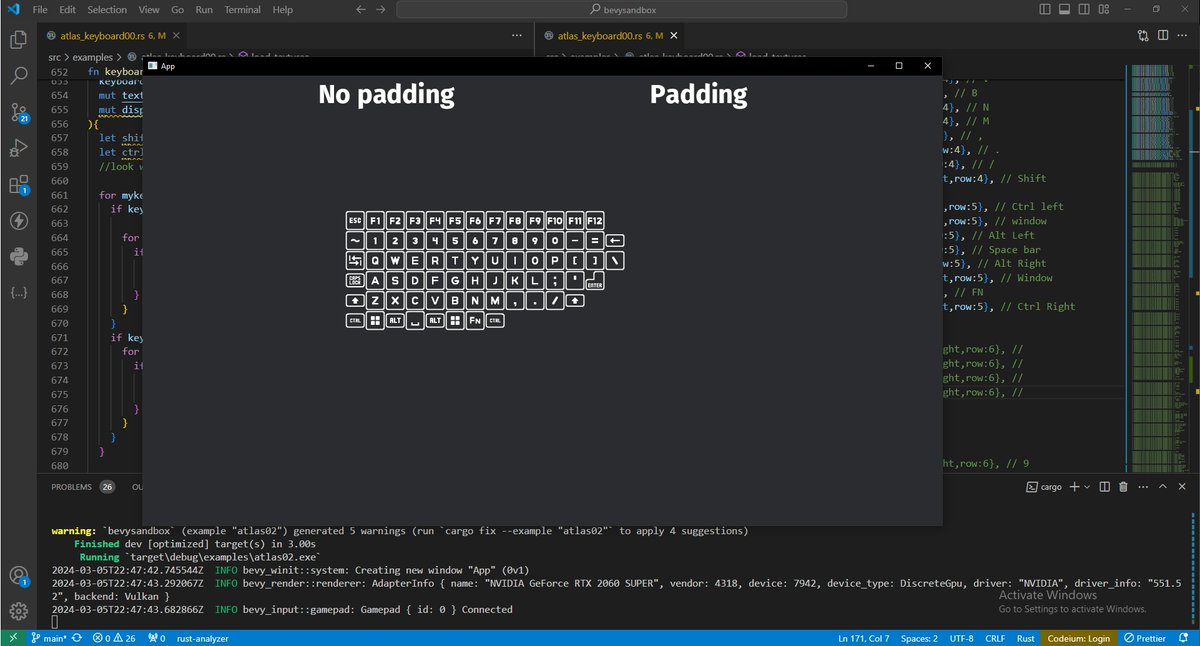Go forward using the right arrow
1200x646 pixels.
(382, 9)
